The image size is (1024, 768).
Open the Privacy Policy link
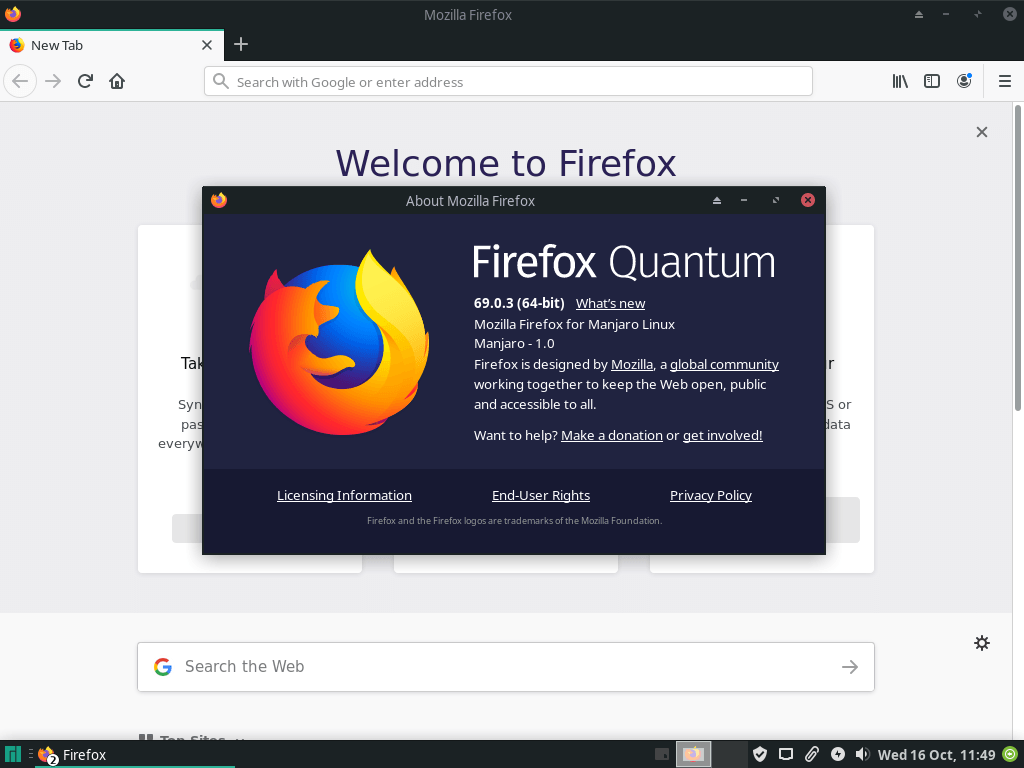[711, 496]
